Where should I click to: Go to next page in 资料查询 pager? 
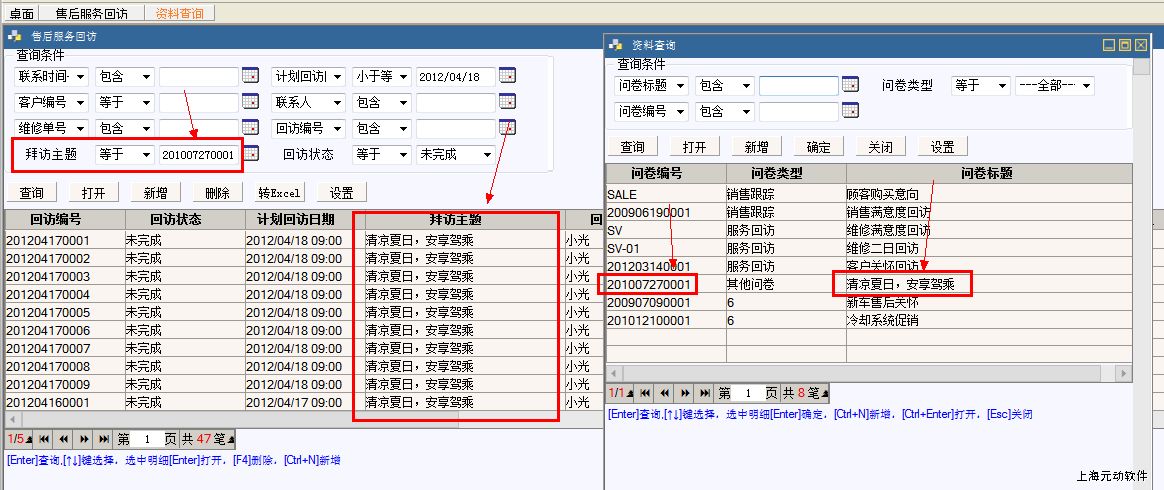685,393
